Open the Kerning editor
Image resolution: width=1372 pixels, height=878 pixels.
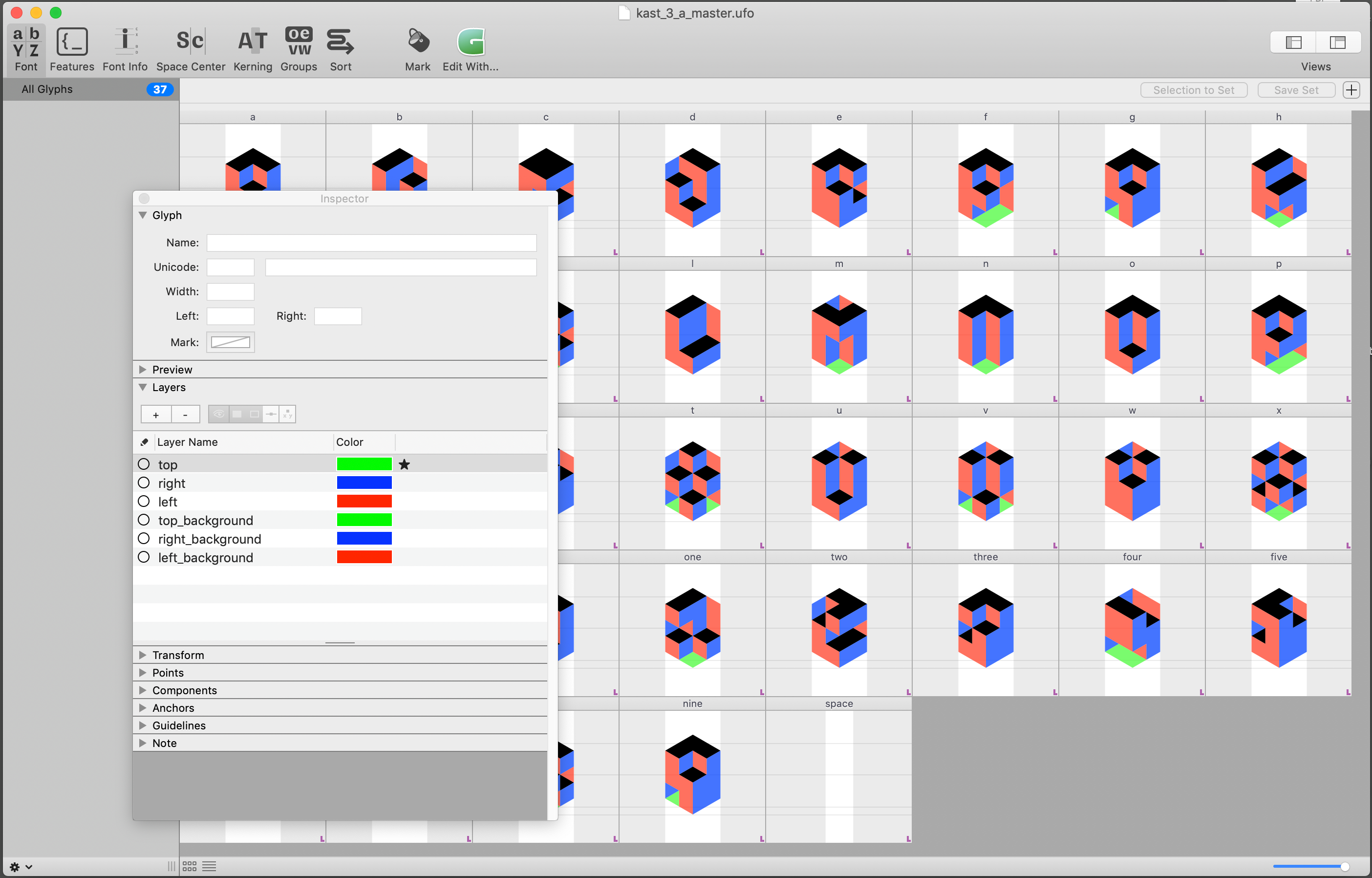[x=253, y=48]
